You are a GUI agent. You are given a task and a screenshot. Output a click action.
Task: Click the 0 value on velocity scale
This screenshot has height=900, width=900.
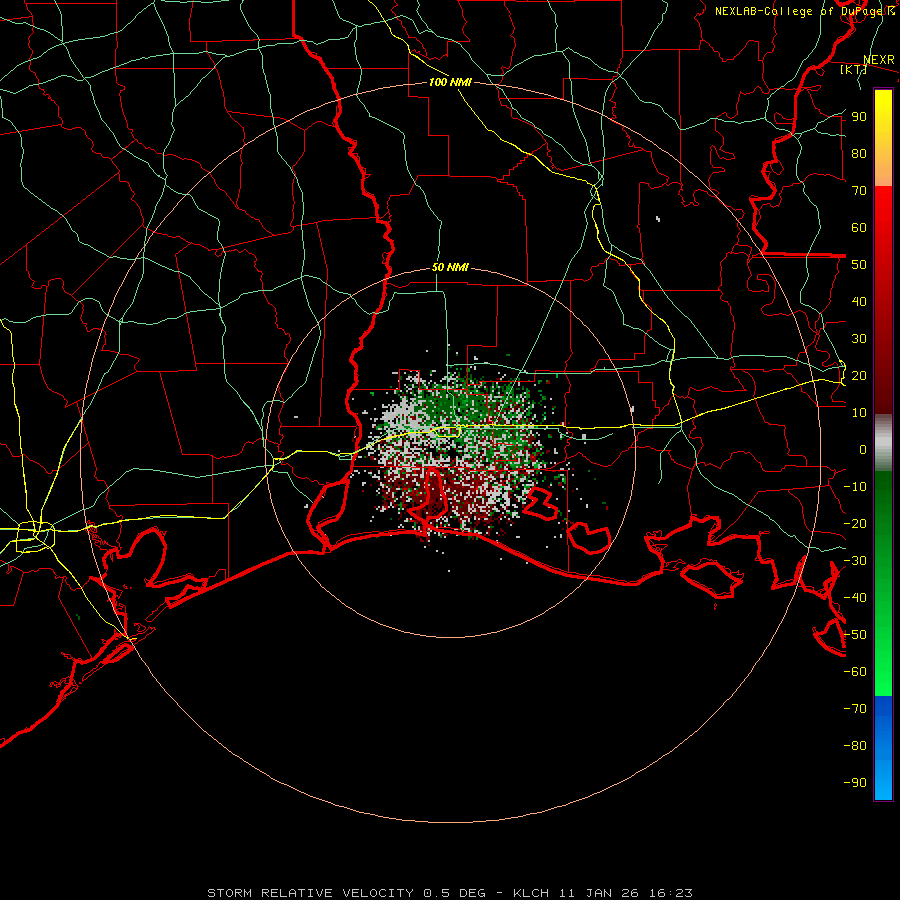click(863, 450)
